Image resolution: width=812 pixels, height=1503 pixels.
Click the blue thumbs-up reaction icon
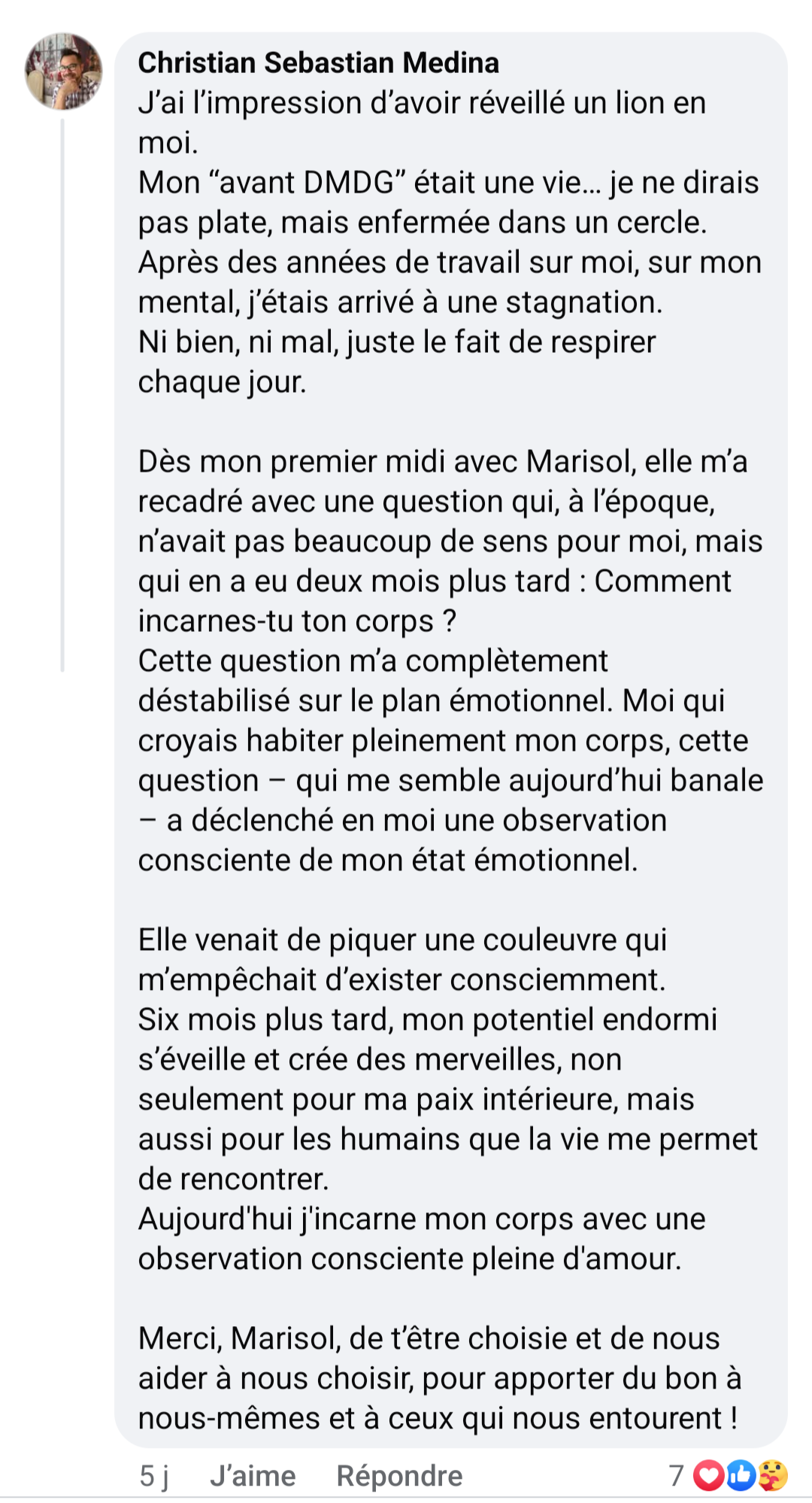[x=741, y=1475]
